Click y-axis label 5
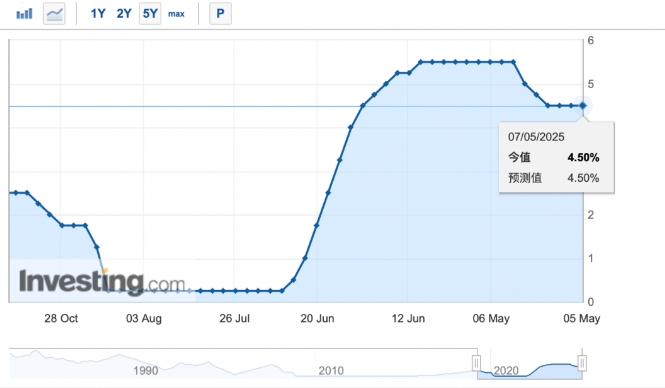The image size is (665, 388). point(591,84)
